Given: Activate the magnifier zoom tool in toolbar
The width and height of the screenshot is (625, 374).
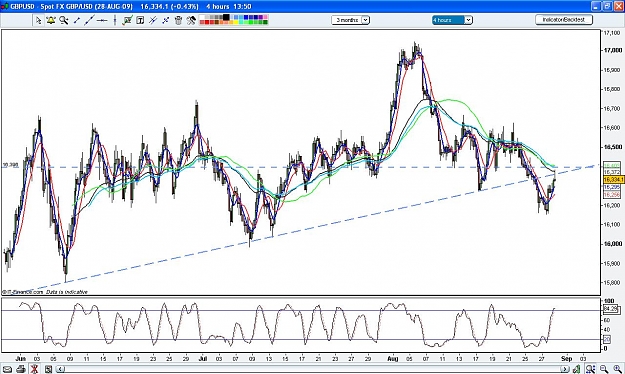Looking at the screenshot, I should pos(63,20).
